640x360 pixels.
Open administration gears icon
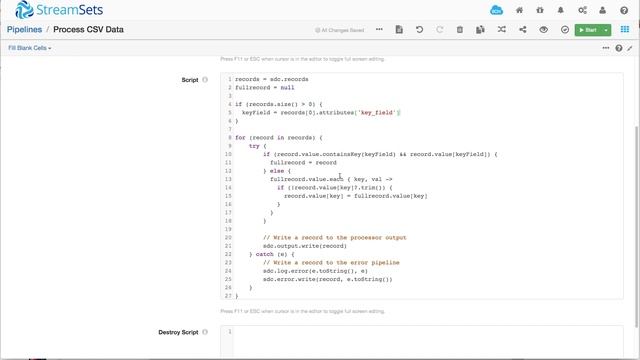tap(582, 10)
